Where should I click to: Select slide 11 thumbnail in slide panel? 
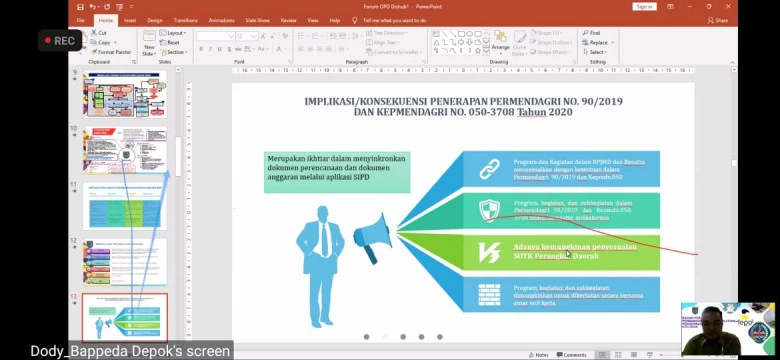(x=125, y=206)
